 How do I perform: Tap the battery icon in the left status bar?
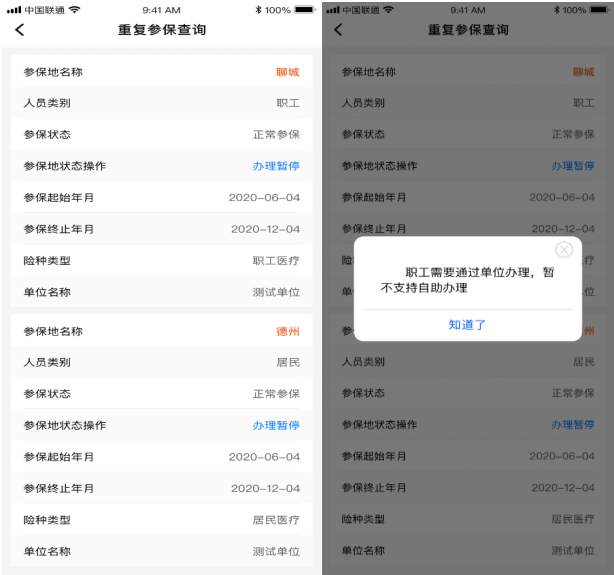pos(301,9)
